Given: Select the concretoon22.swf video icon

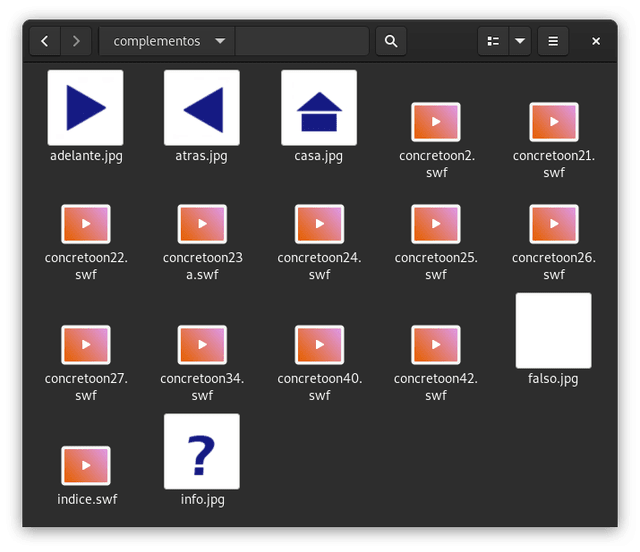Looking at the screenshot, I should tap(86, 224).
